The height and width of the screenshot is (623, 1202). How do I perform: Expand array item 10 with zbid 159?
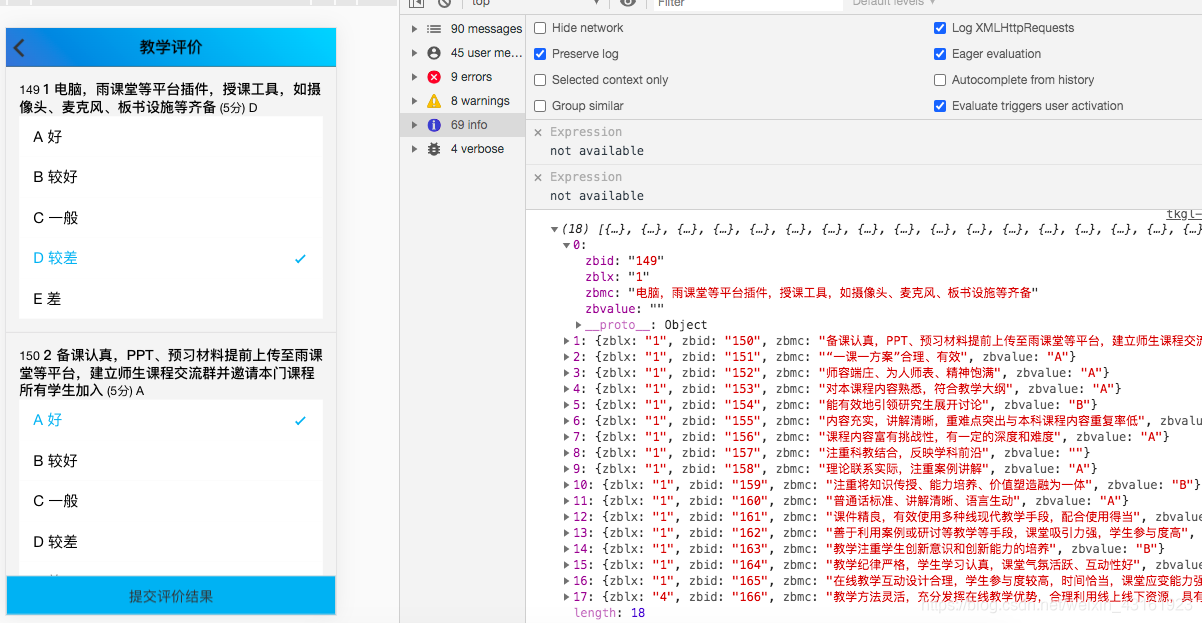click(x=567, y=485)
